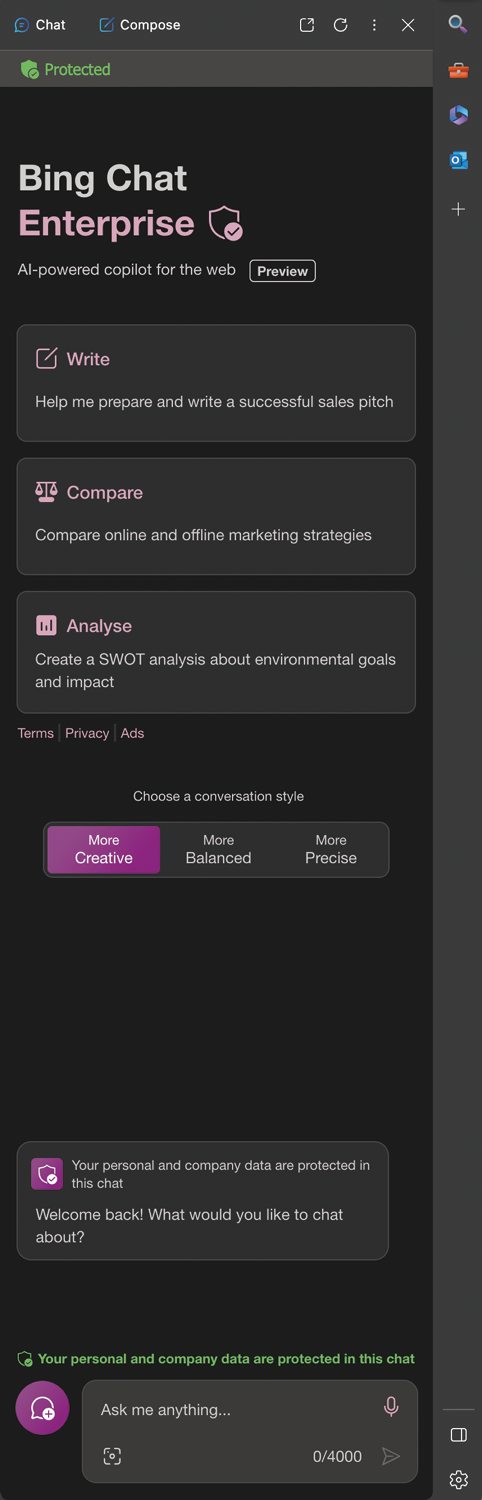
Task: Click the Write sales pitch suggestion
Action: pos(216,383)
